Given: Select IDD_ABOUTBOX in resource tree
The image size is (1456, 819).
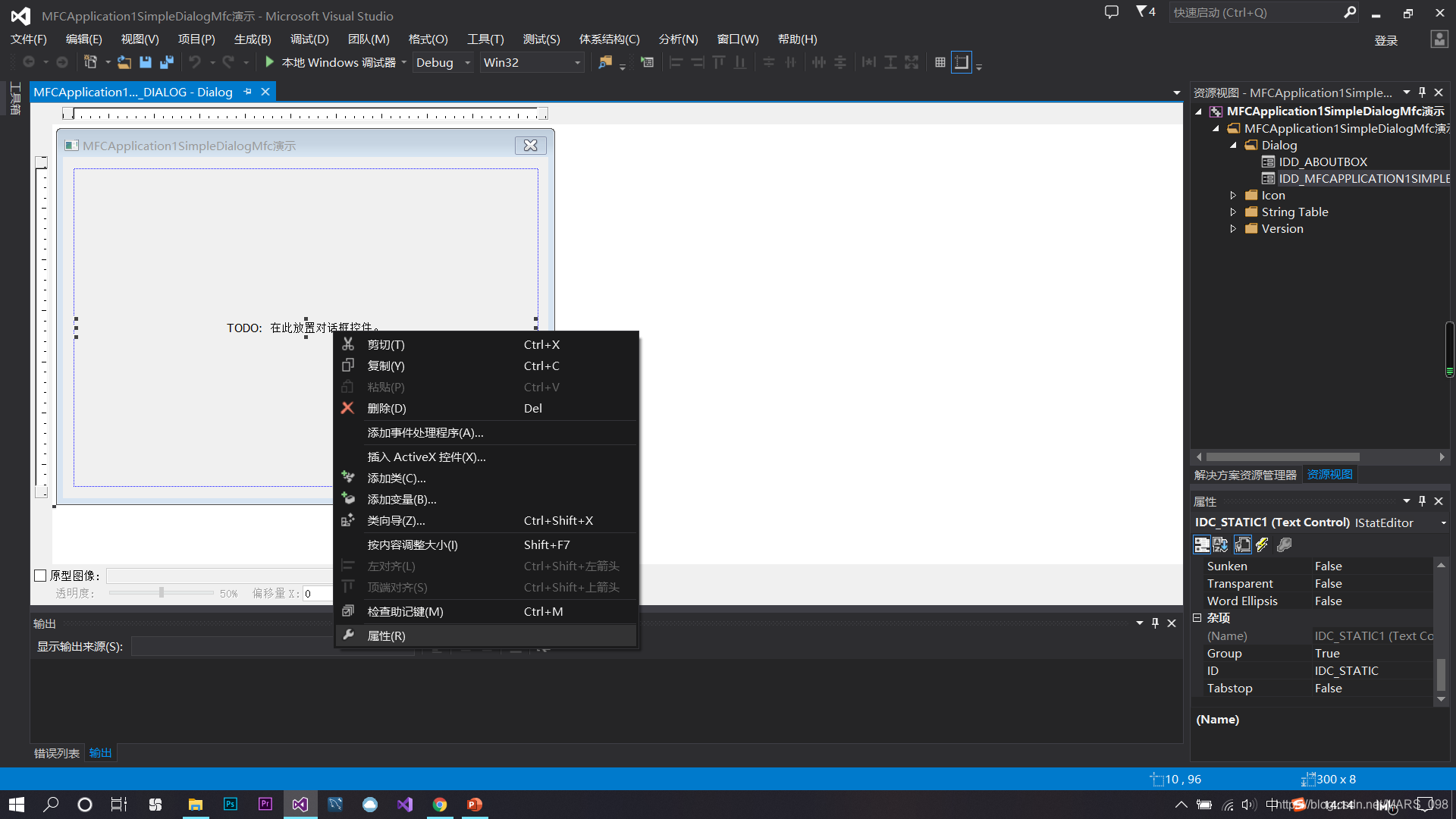Looking at the screenshot, I should tap(1323, 162).
